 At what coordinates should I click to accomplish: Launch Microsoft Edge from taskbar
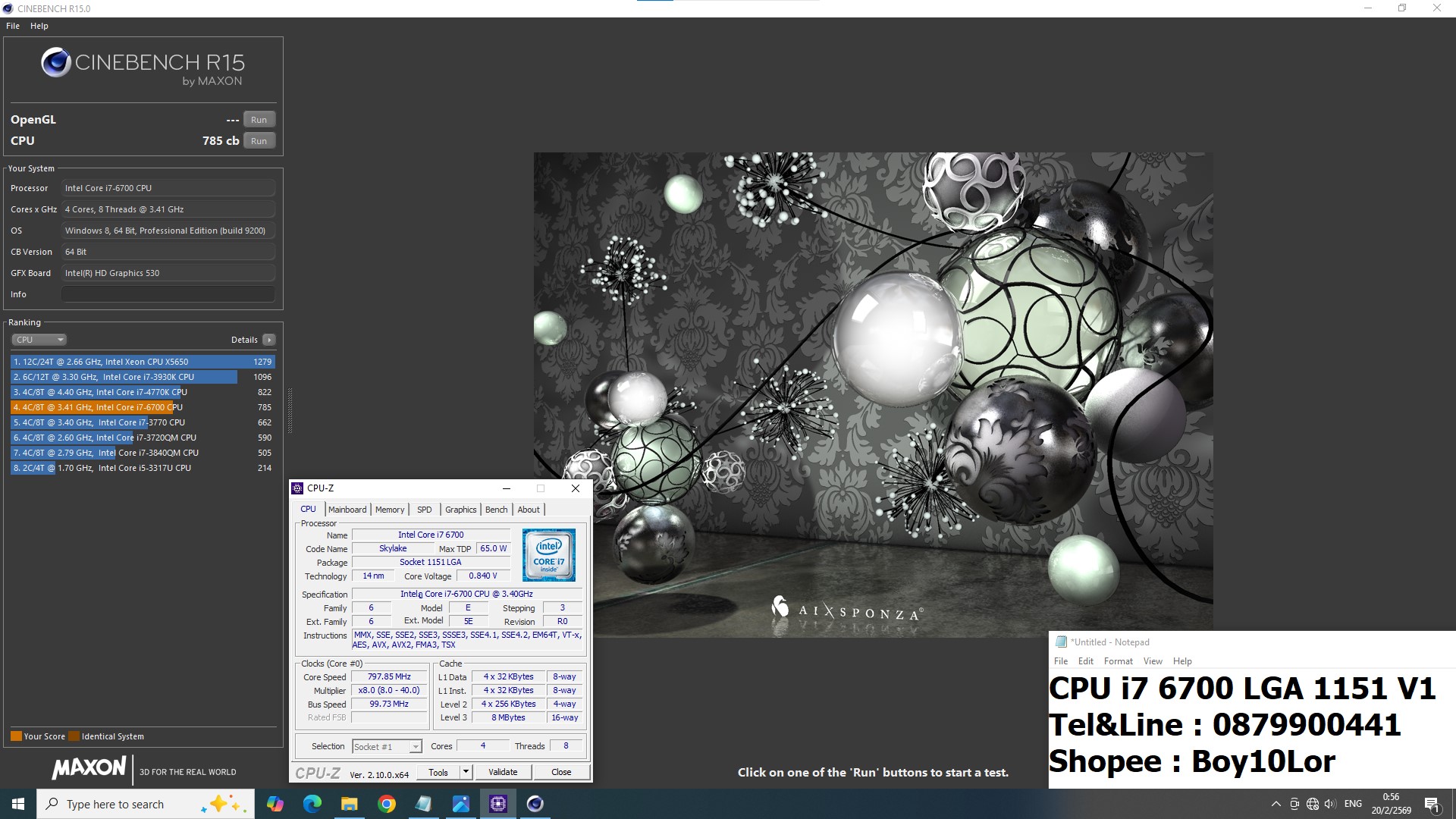pos(312,804)
